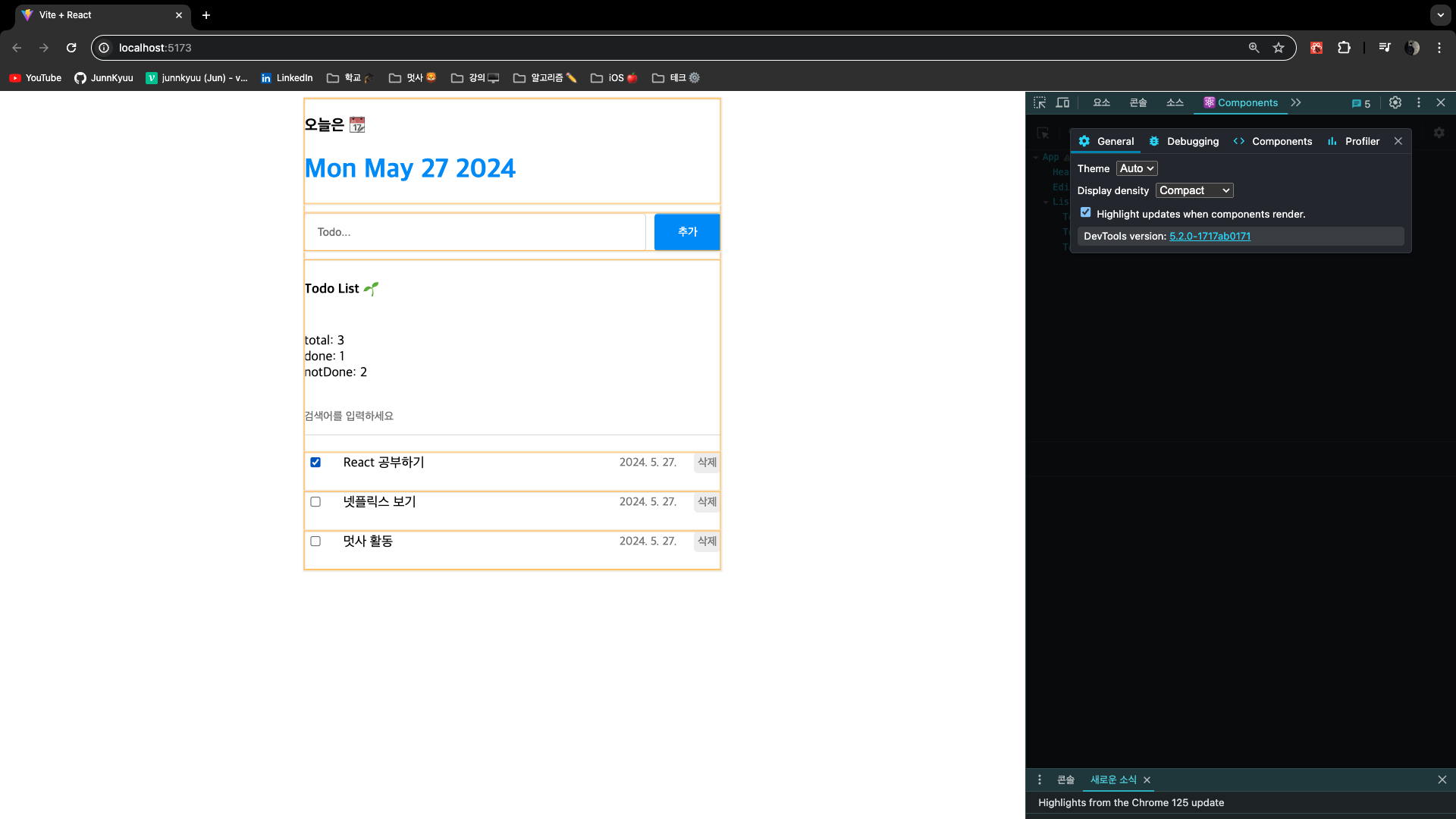1456x819 pixels.
Task: Click the 추가 add button
Action: (687, 232)
